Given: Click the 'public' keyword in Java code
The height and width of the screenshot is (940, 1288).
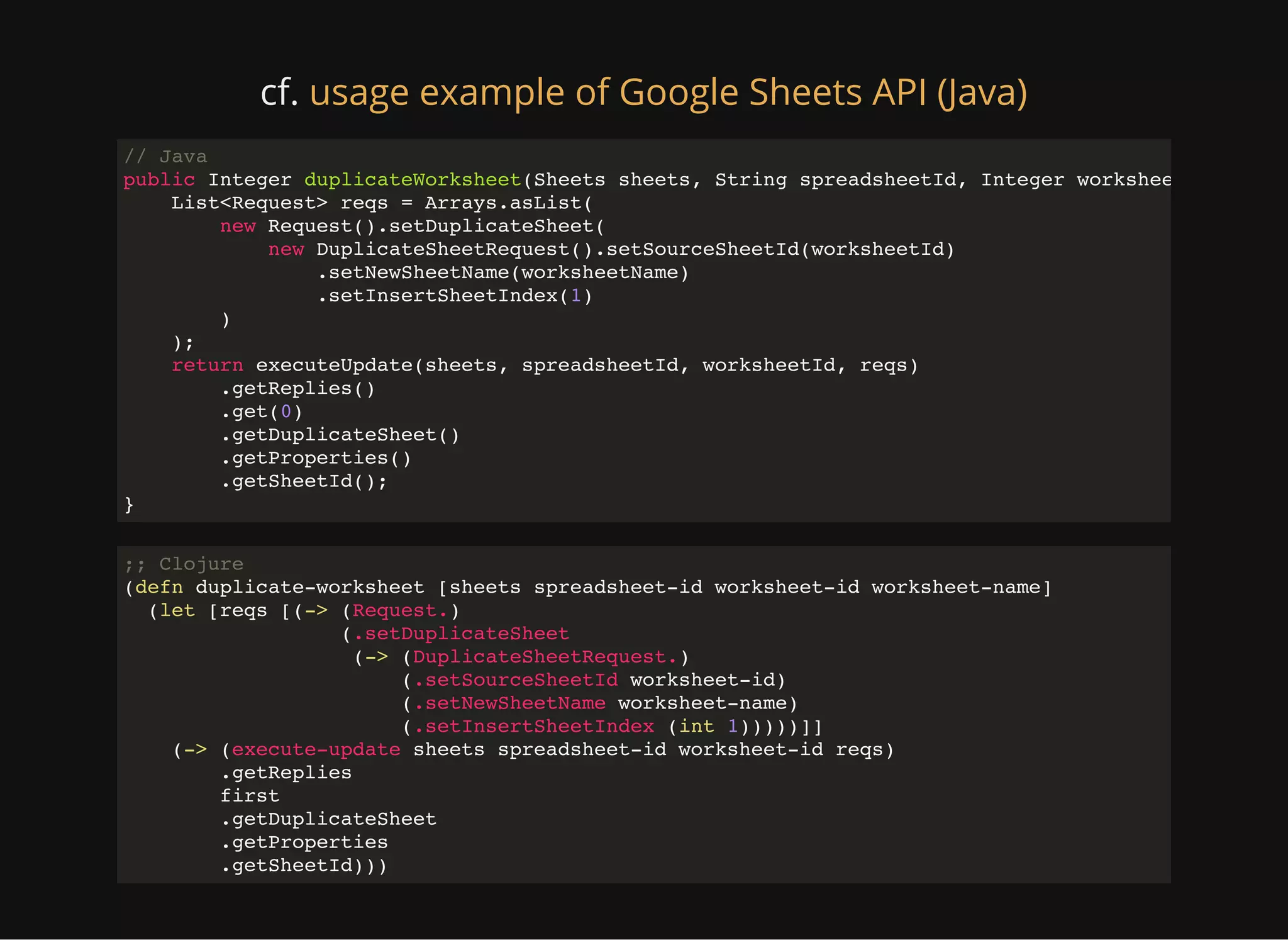Looking at the screenshot, I should click(x=159, y=180).
